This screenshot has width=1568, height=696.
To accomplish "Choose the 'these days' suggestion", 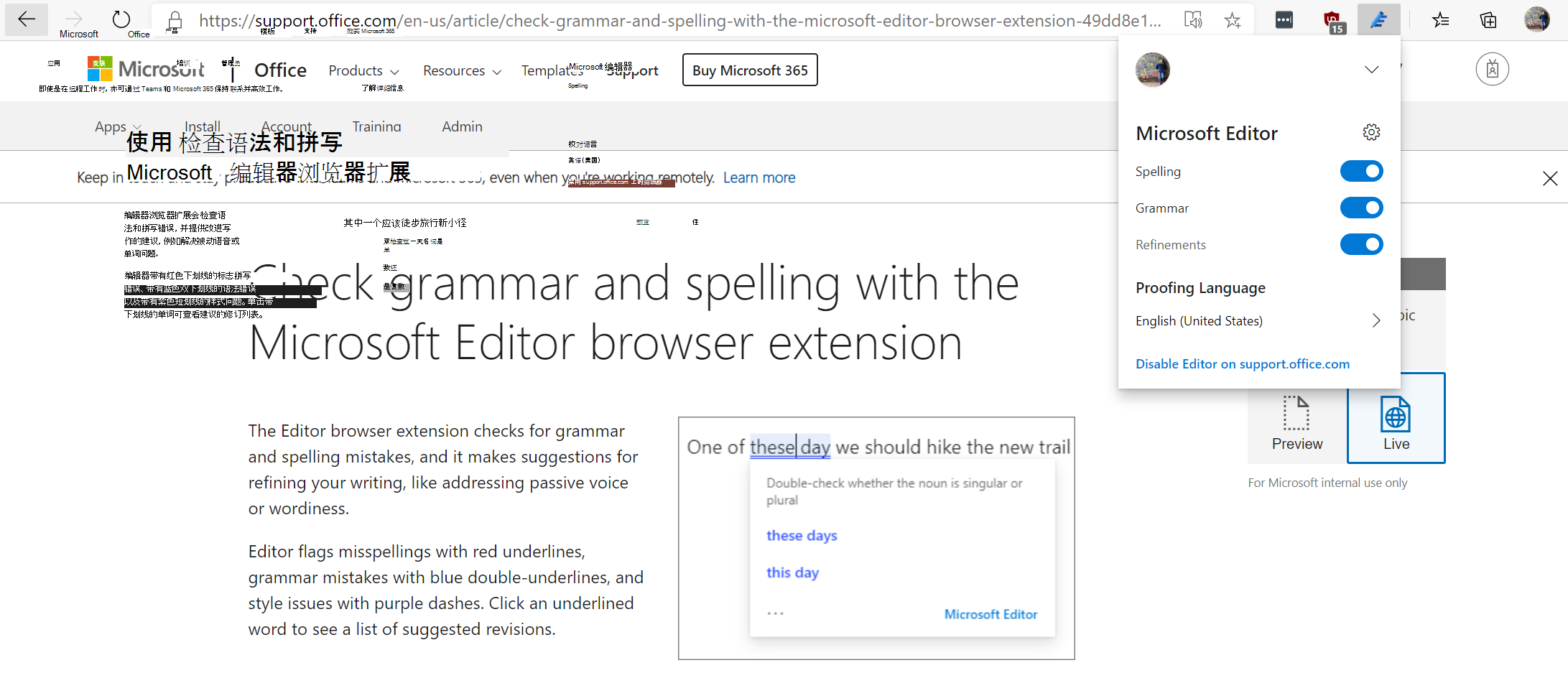I will point(801,535).
